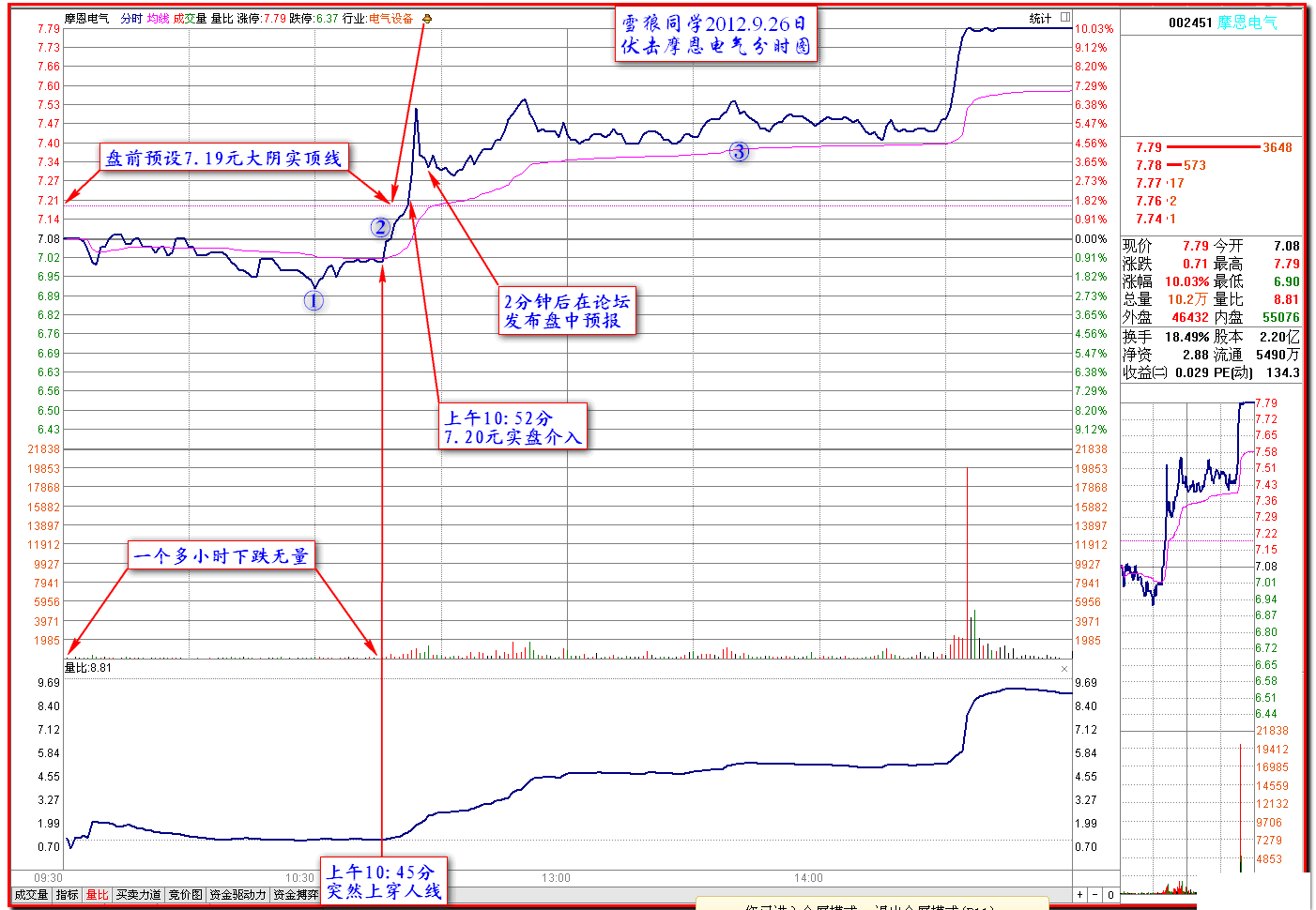The width and height of the screenshot is (1316, 910).
Task: Click the 换手 18.49% value
Action: [x=1187, y=337]
